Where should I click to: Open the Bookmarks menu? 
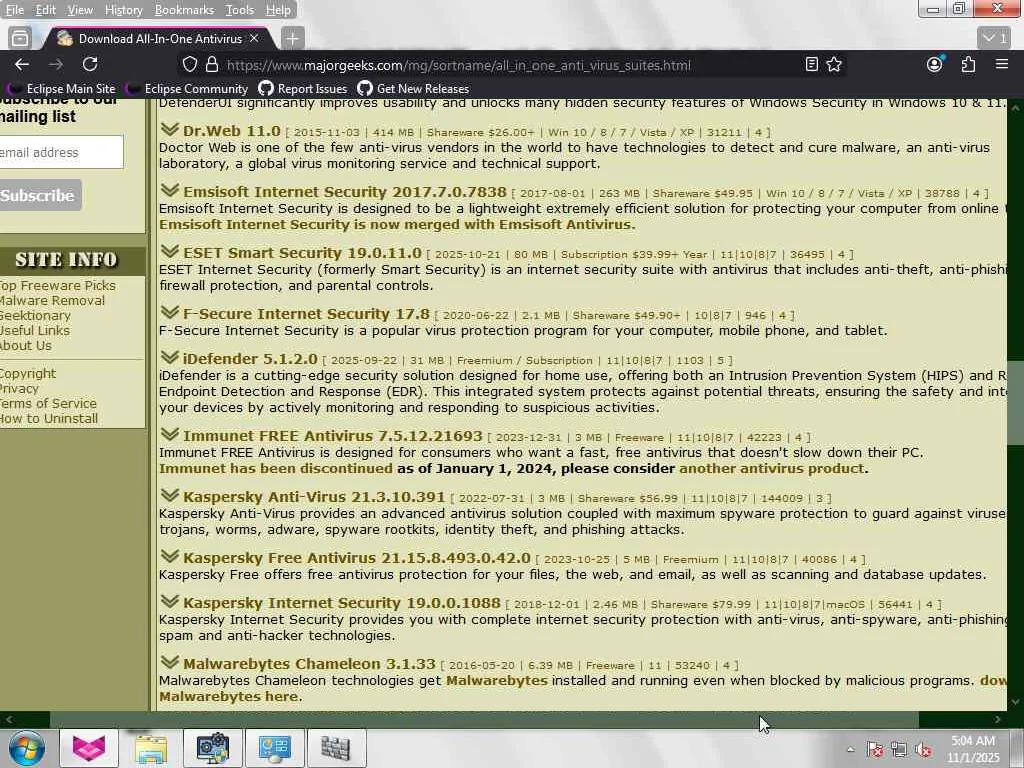pos(184,10)
